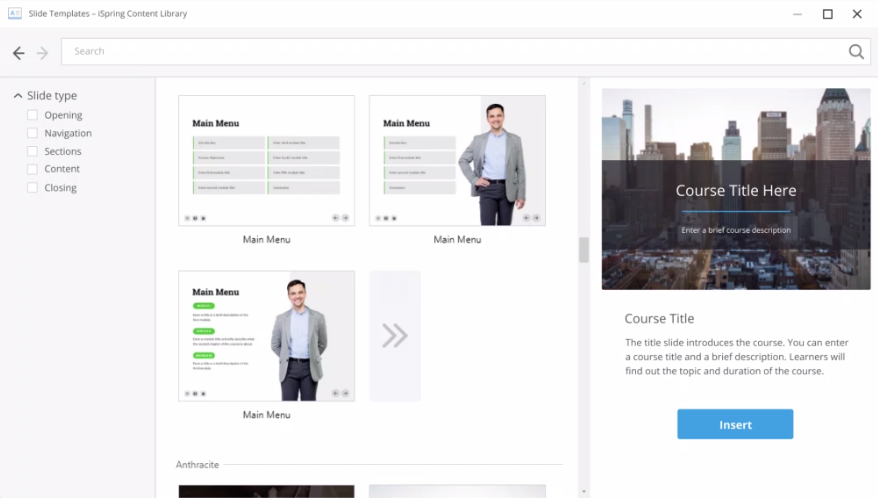Click the magnifier search icon

pos(856,52)
